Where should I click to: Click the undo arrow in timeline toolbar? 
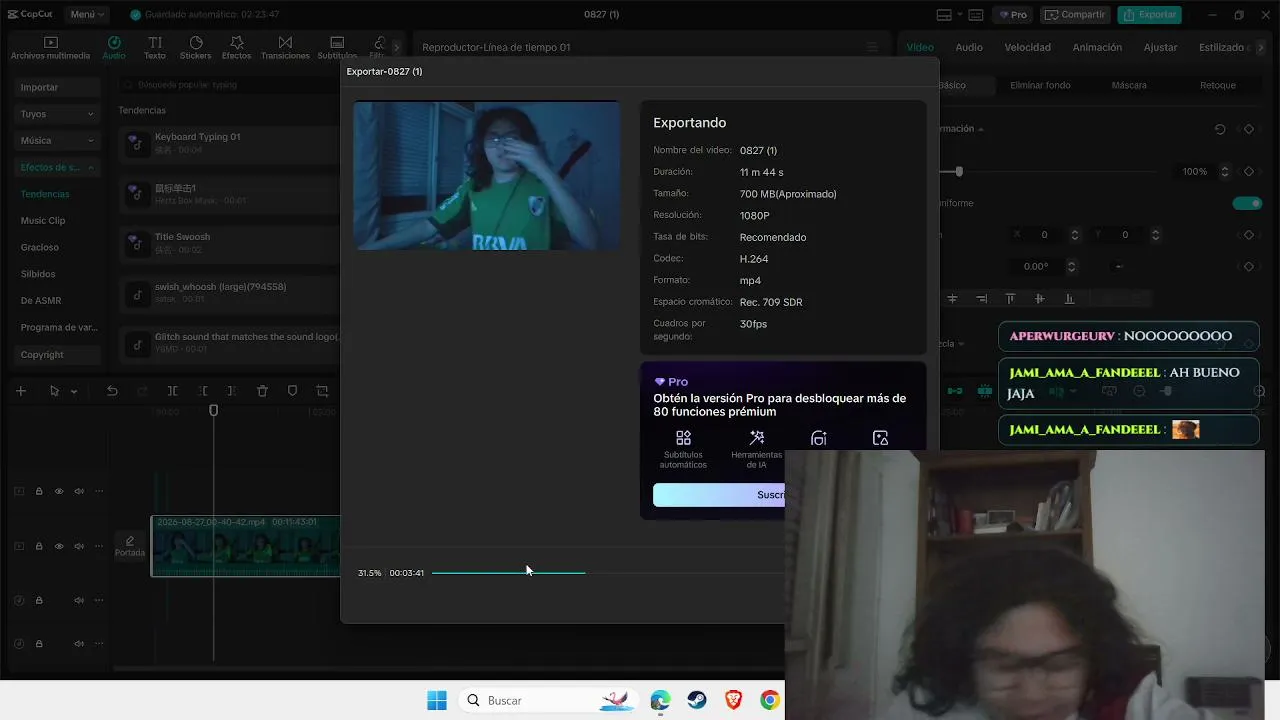[x=112, y=391]
